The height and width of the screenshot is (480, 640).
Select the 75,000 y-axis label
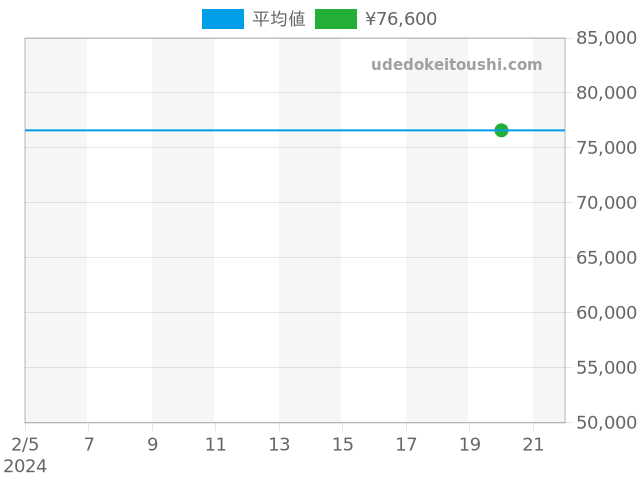[x=607, y=148]
